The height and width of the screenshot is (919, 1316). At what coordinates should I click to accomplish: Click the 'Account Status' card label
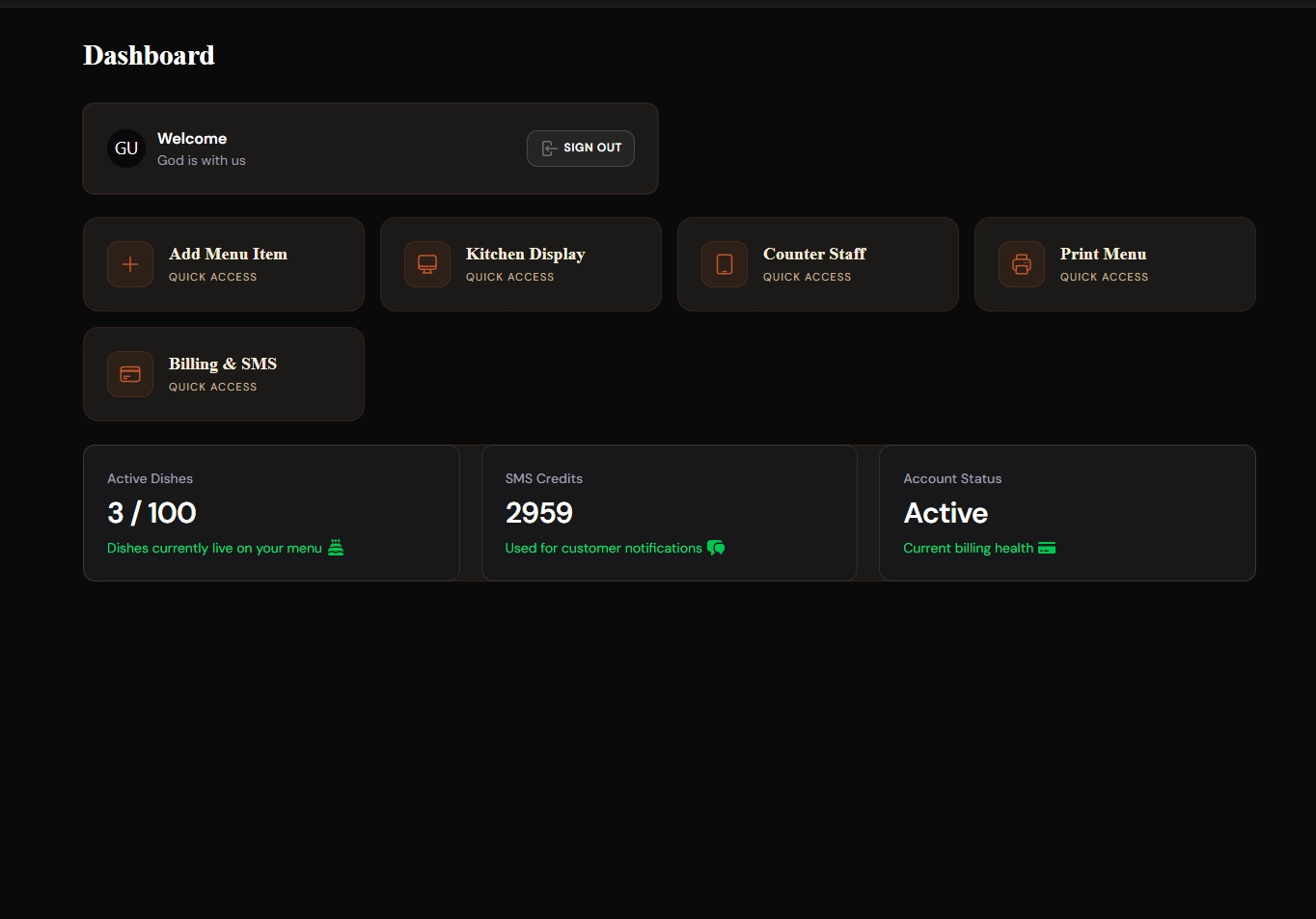(x=952, y=478)
